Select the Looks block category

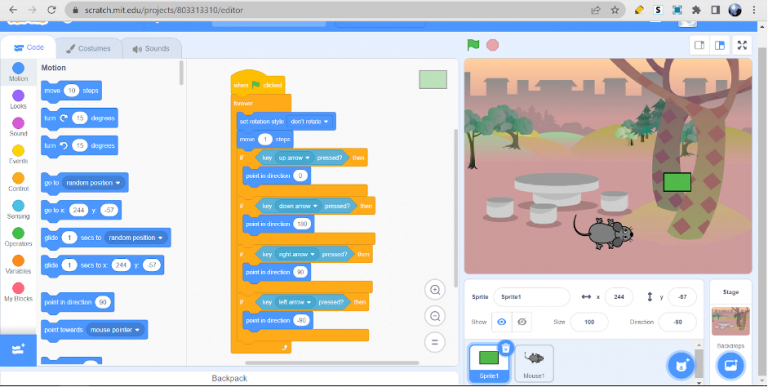(18, 99)
